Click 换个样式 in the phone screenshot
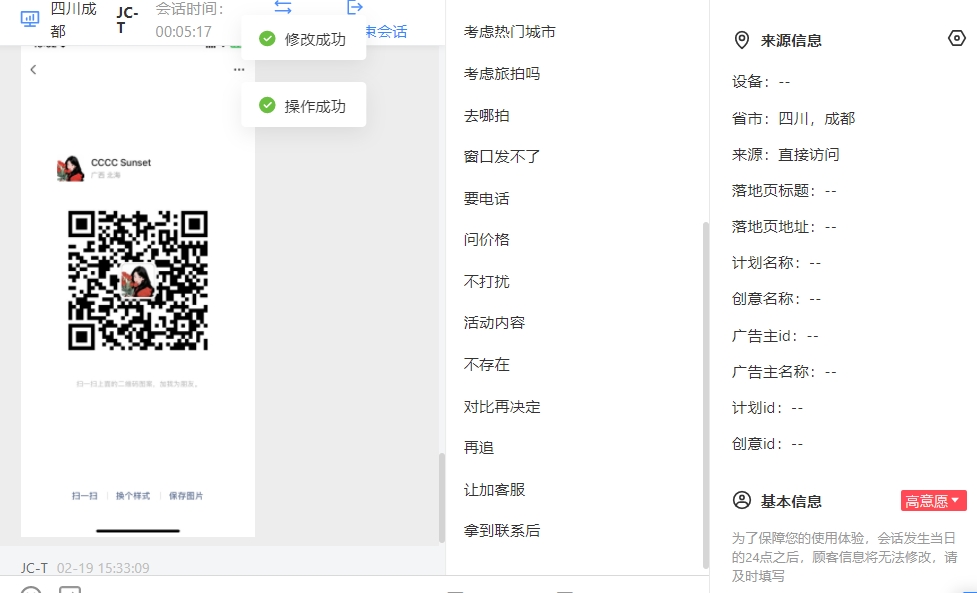This screenshot has height=593, width=977. (133, 496)
